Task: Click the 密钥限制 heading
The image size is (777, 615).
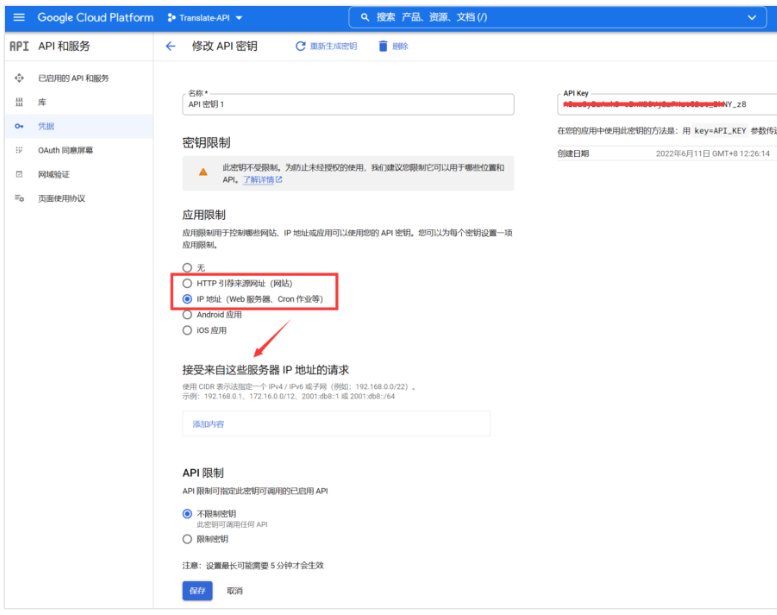Action: (206, 143)
